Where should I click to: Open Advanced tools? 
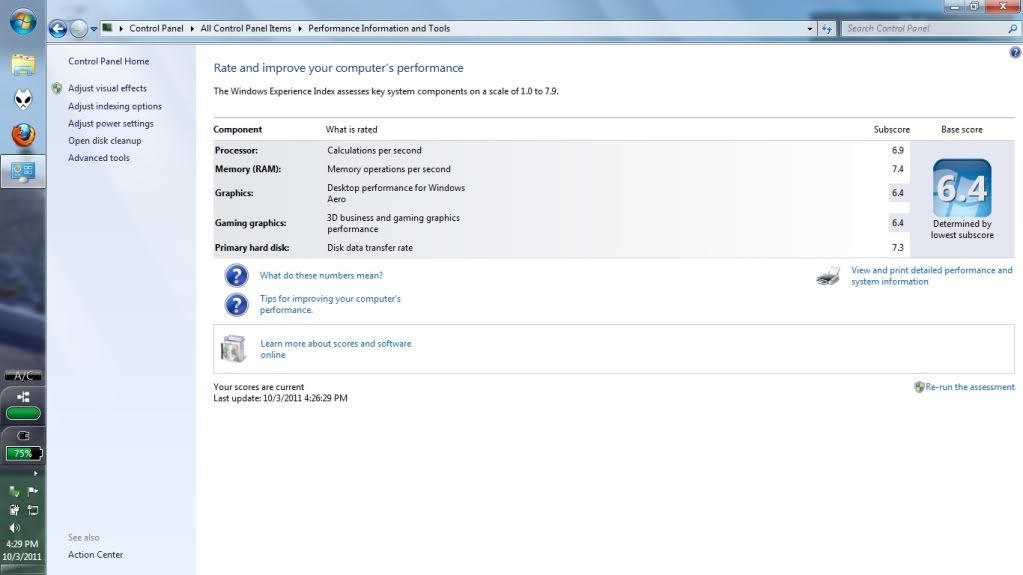tap(99, 158)
